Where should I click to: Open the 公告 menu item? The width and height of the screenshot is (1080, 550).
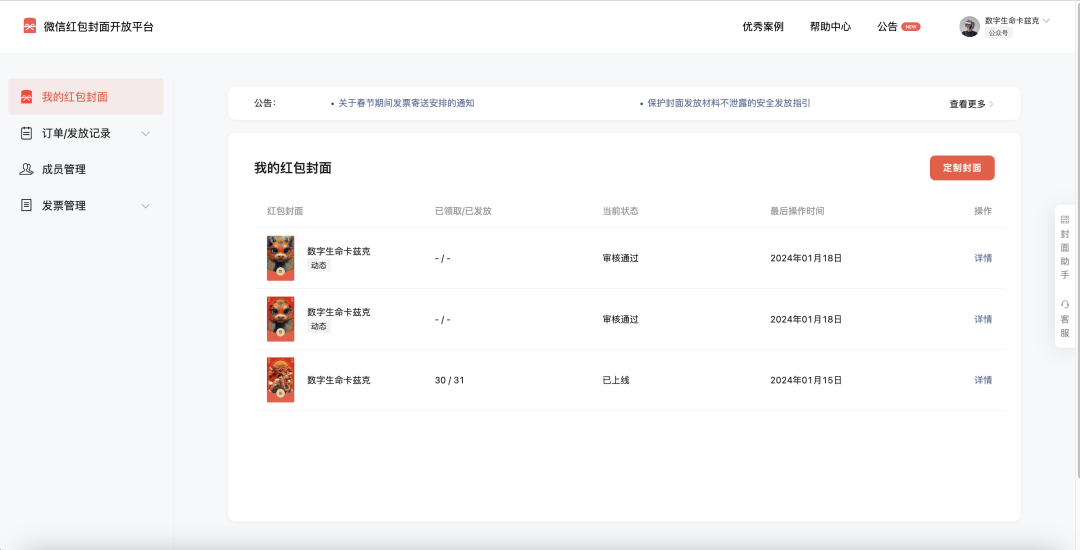tap(887, 27)
